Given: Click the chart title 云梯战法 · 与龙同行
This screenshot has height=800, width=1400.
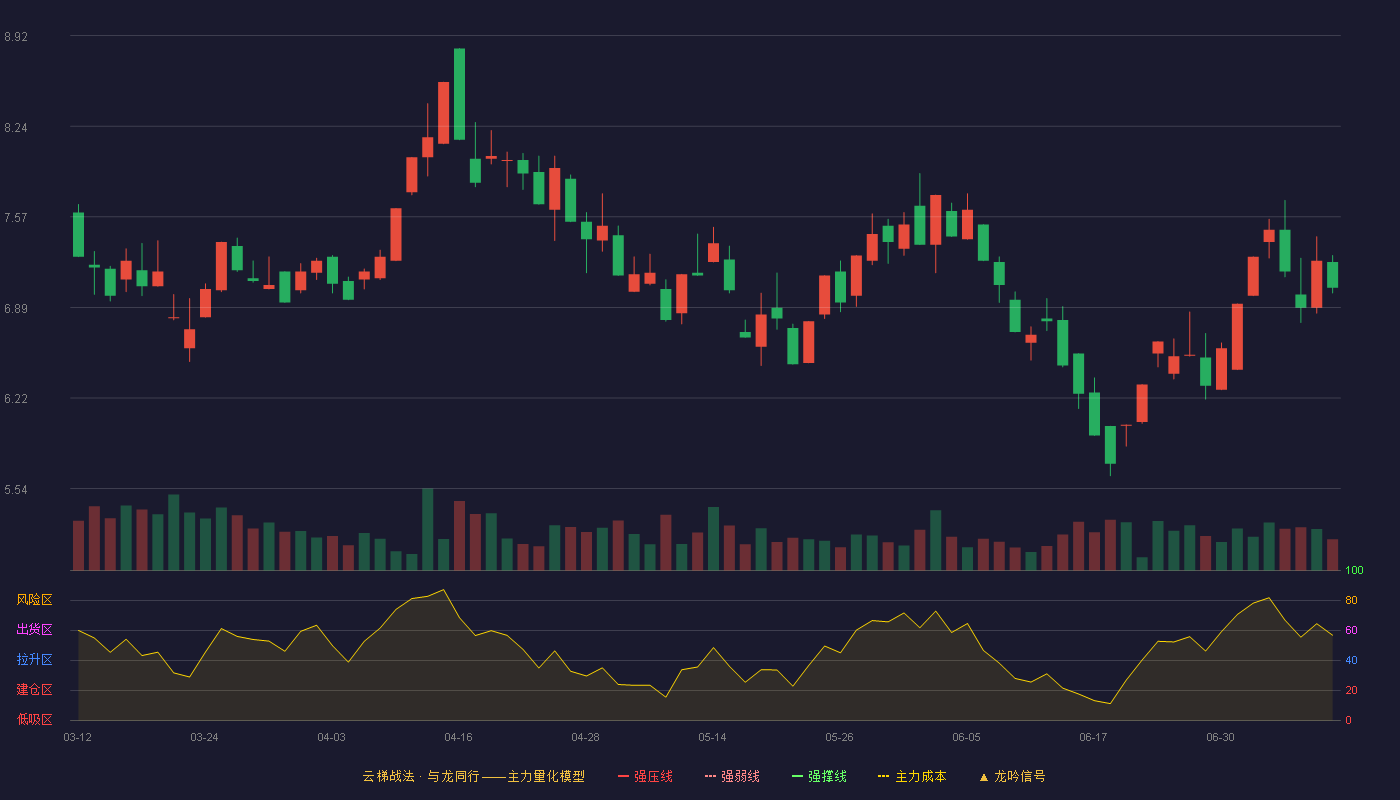Looking at the screenshot, I should tap(421, 776).
